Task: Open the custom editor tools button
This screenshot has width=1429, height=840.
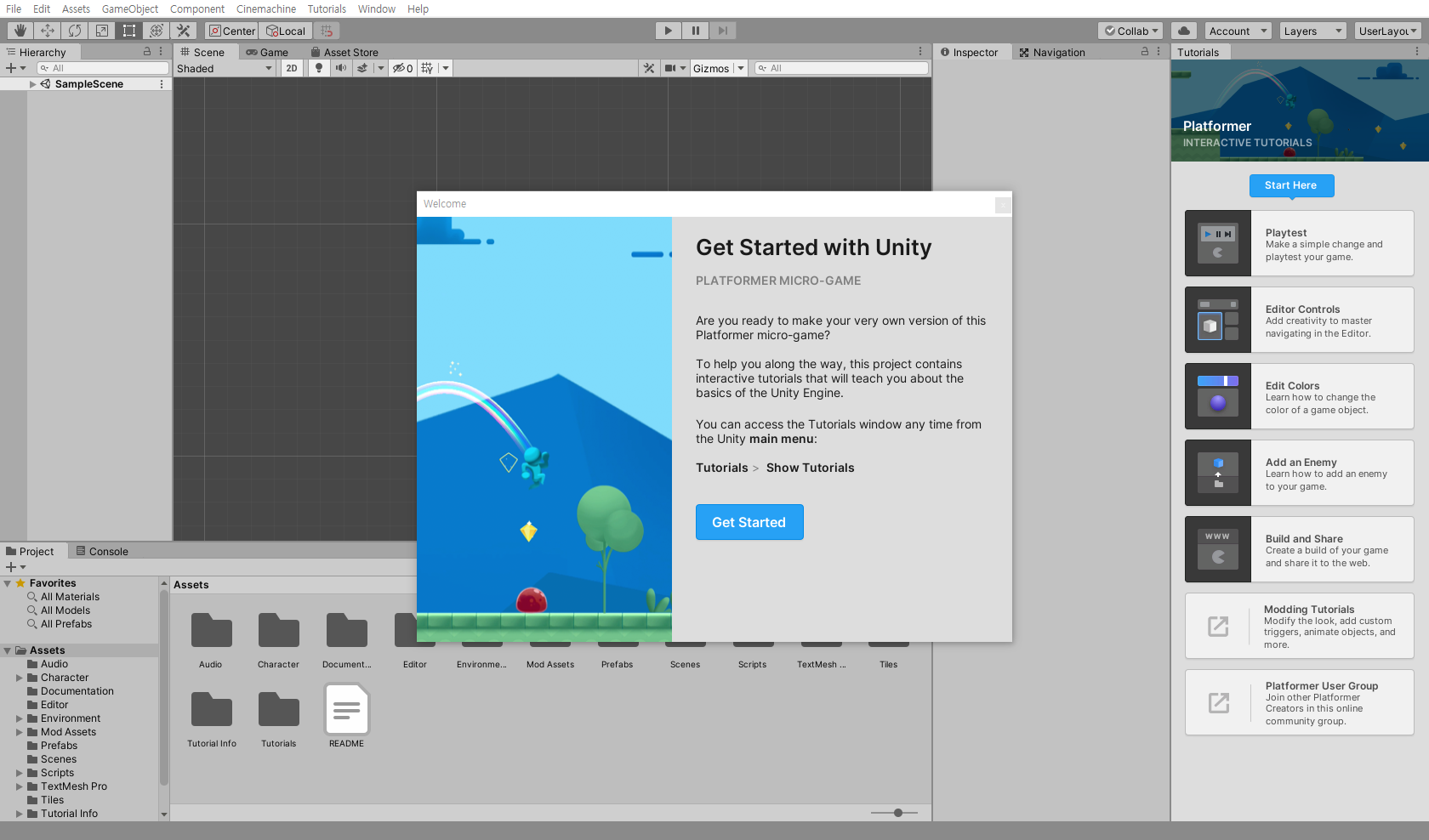Action: pos(184,31)
